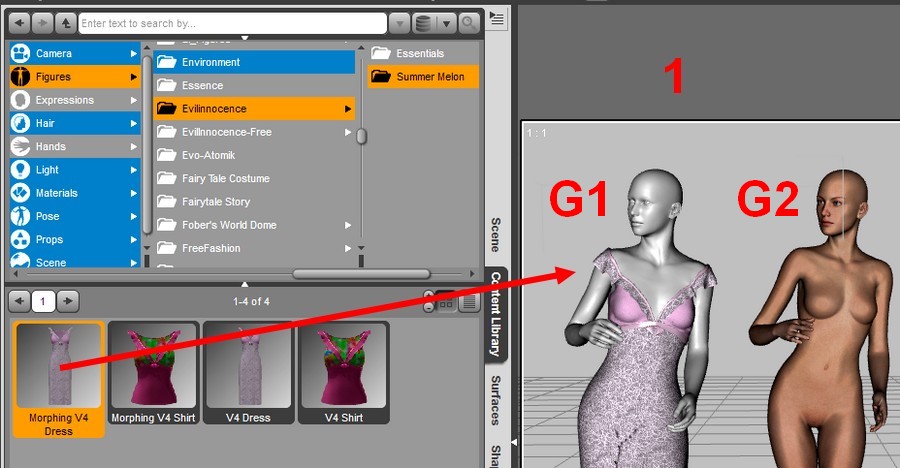
Task: Expand the Hair submenu arrow
Action: click(133, 123)
